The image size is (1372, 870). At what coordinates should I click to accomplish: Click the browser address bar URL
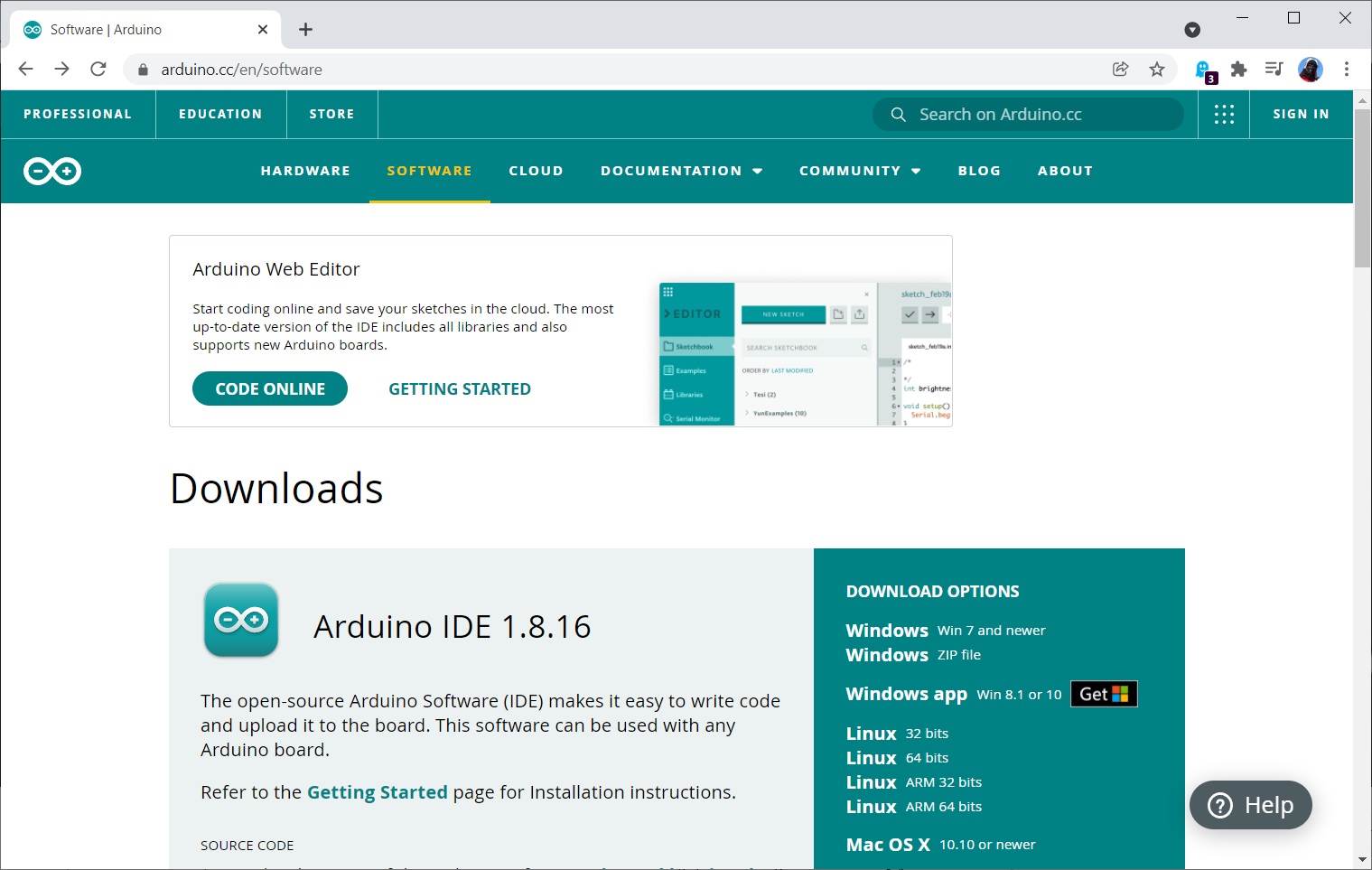click(241, 70)
